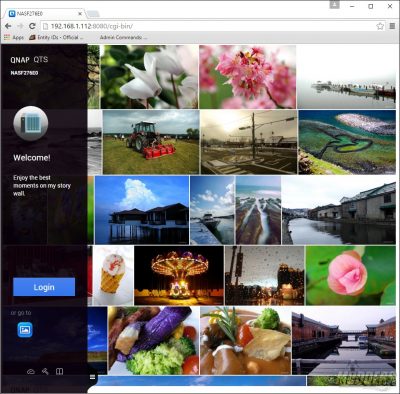Click the QNAP QTS logo
This screenshot has height=394, width=400.
click(29, 60)
